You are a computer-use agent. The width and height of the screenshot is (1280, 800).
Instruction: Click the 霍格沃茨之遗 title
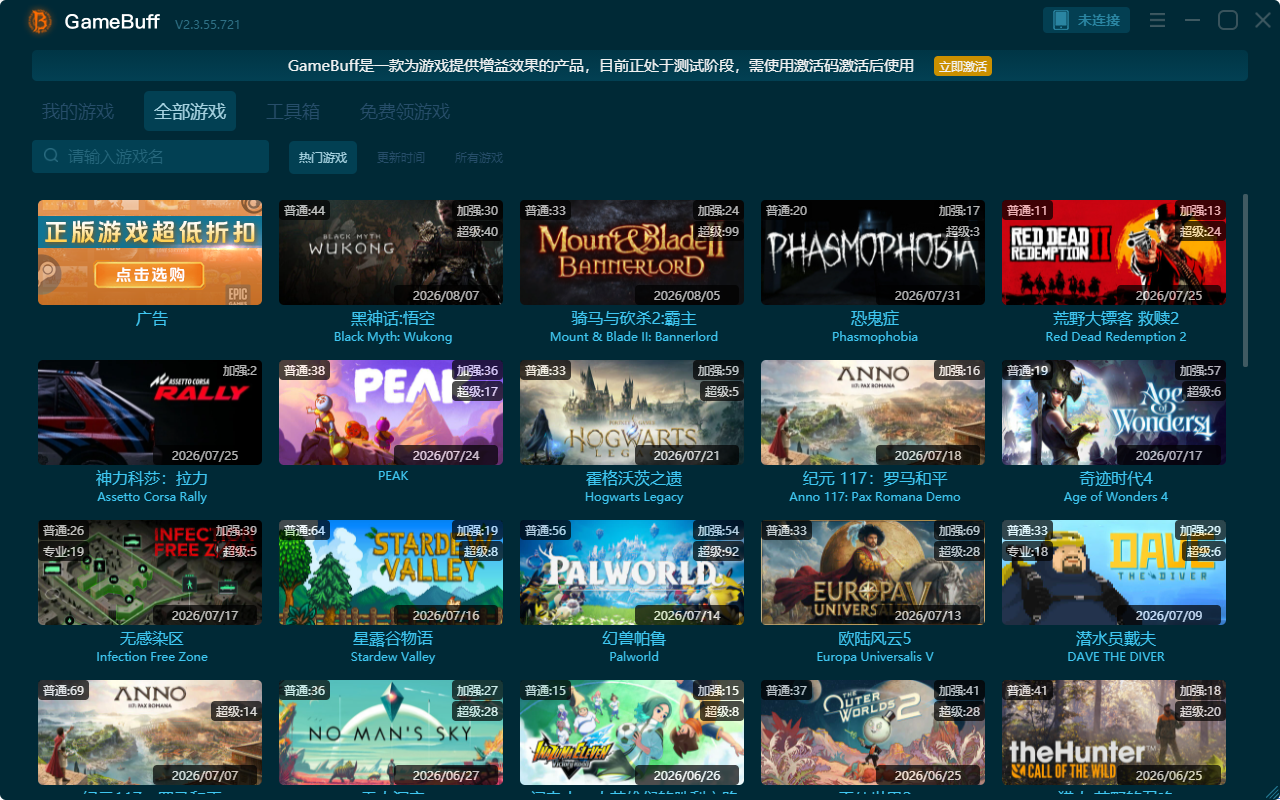pos(634,479)
